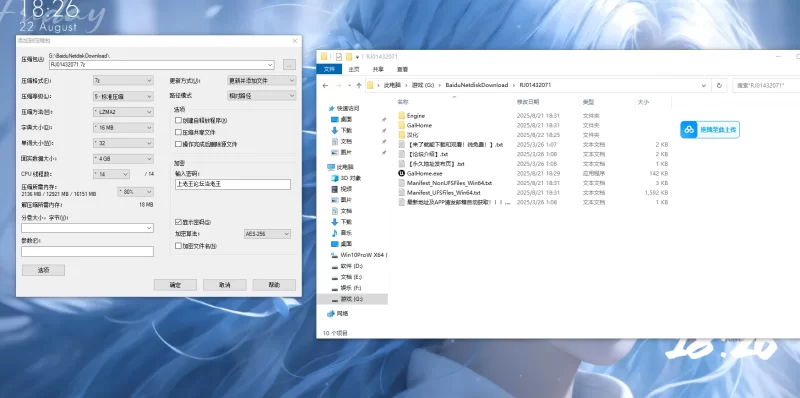Image resolution: width=800 pixels, height=398 pixels.
Task: Open pinned 下载 under Quick access
Action: (341, 130)
